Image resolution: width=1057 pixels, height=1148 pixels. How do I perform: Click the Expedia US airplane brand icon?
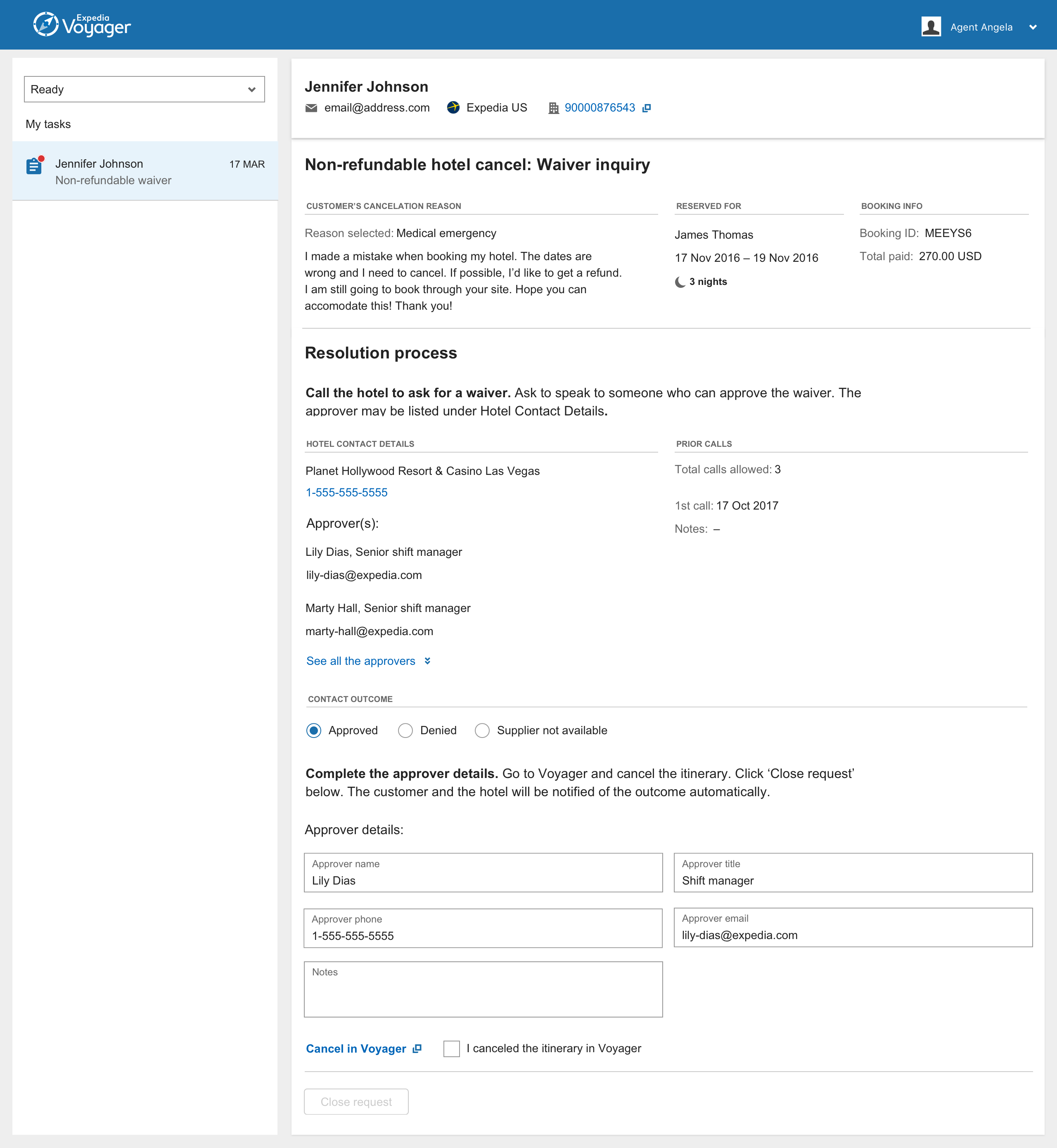pyautogui.click(x=453, y=107)
